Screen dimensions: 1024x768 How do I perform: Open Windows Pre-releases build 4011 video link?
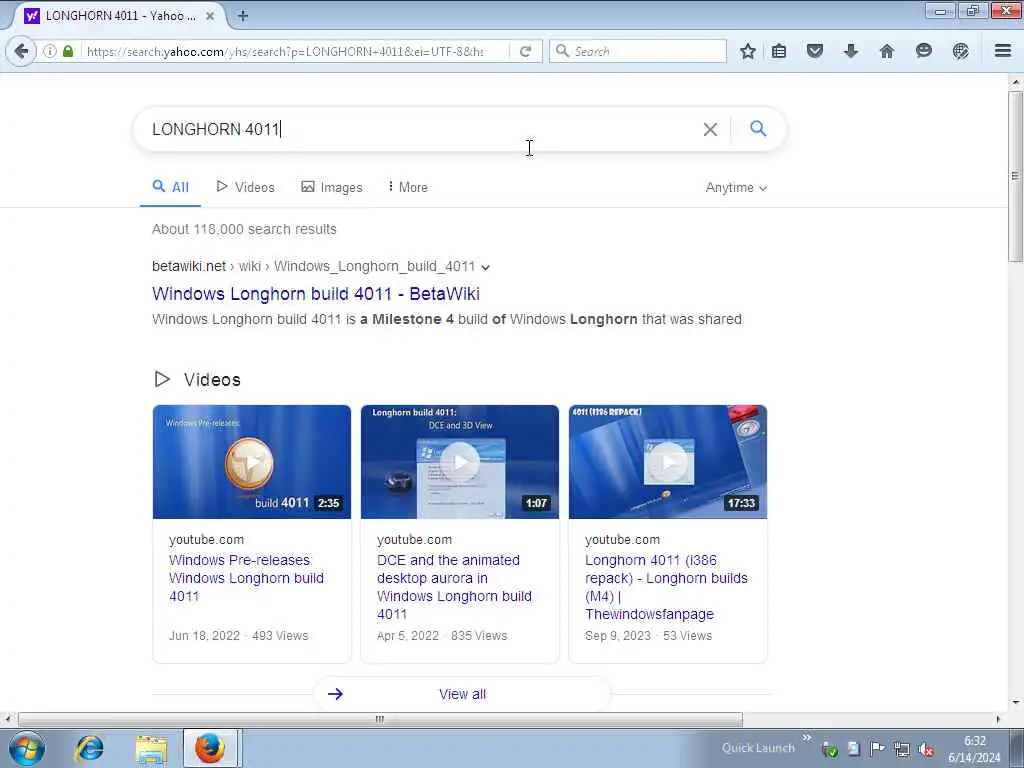[246, 578]
